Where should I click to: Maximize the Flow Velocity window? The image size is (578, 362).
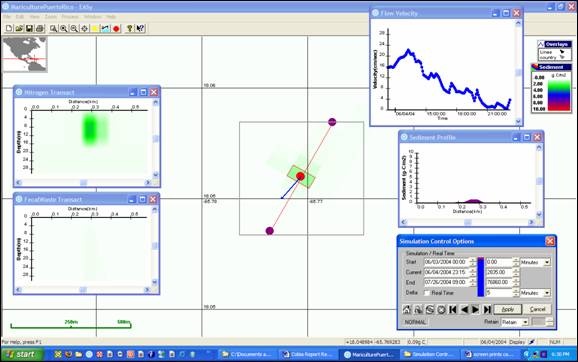click(x=506, y=13)
